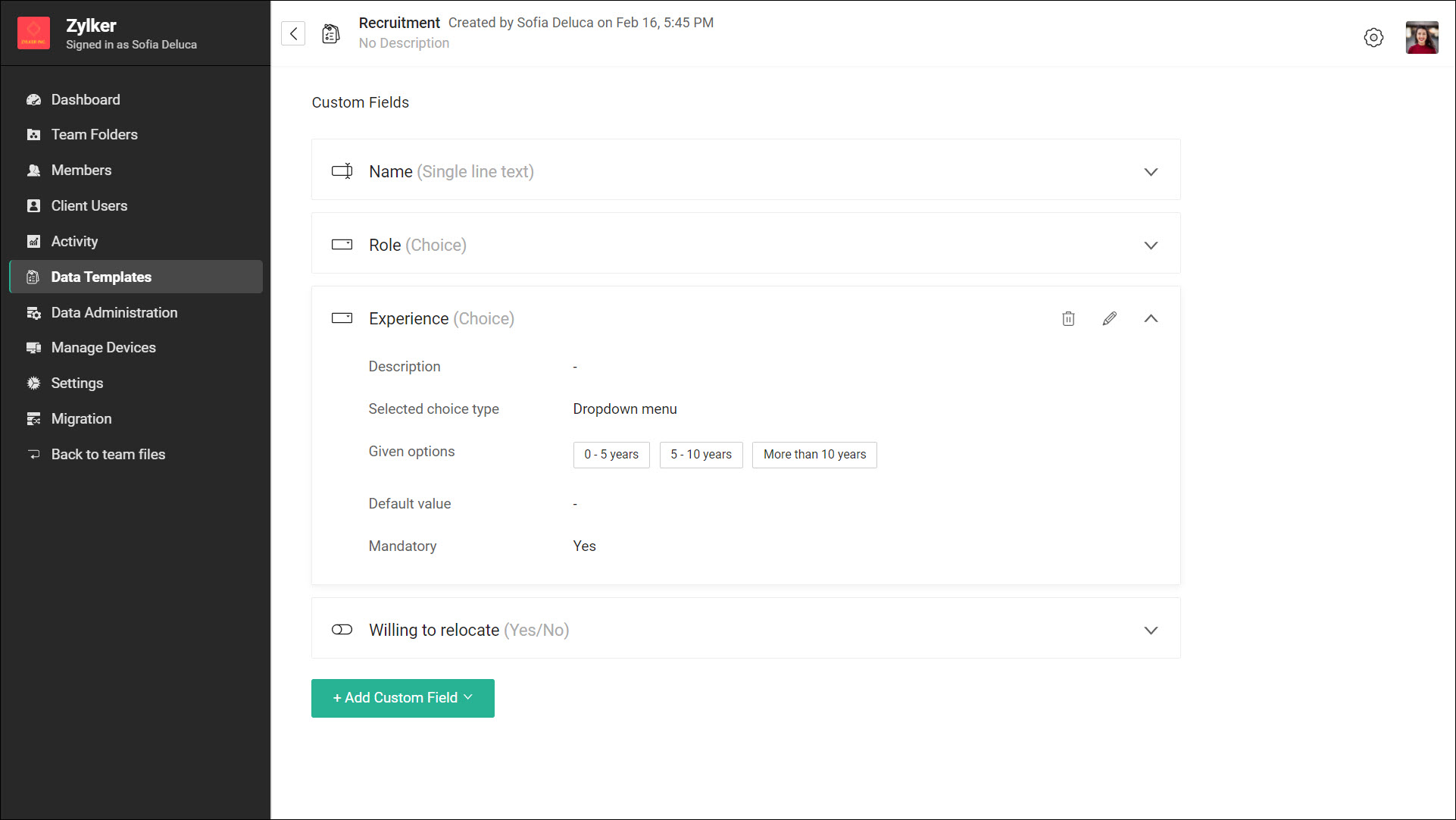Click the Manage Devices sidebar icon

[x=33, y=348]
